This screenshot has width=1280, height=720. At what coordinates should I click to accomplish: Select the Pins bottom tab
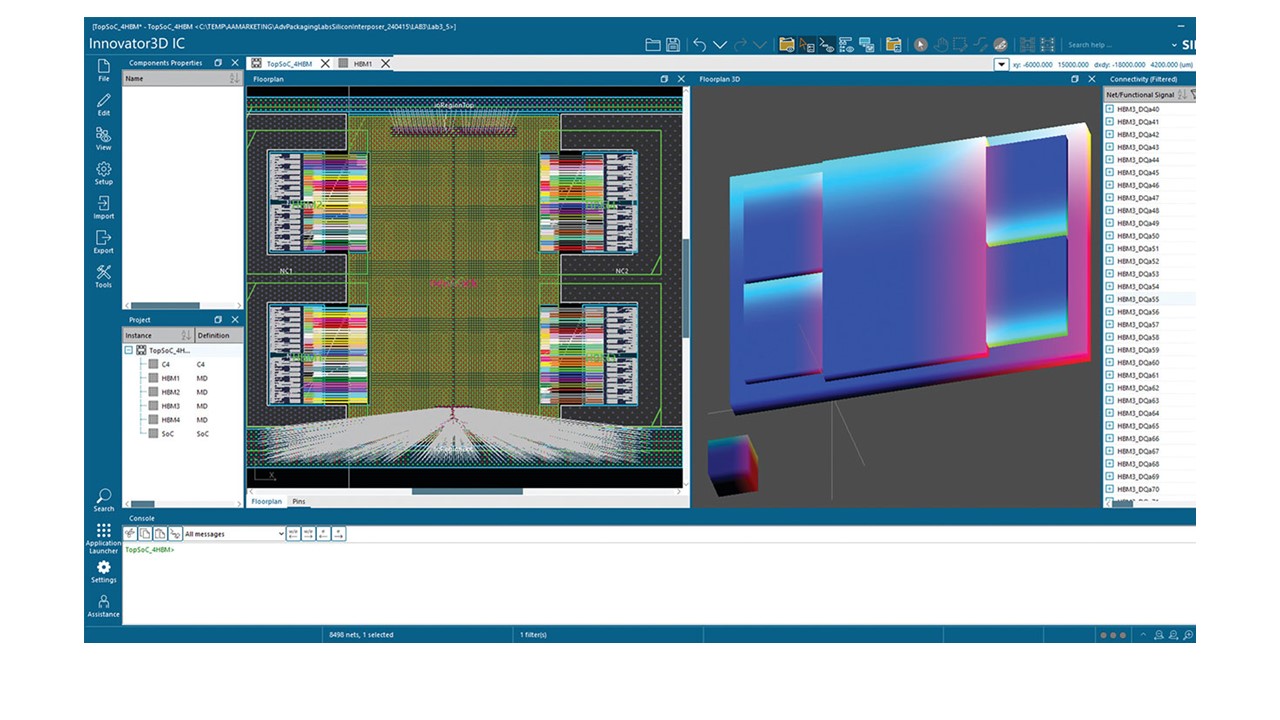coord(299,501)
